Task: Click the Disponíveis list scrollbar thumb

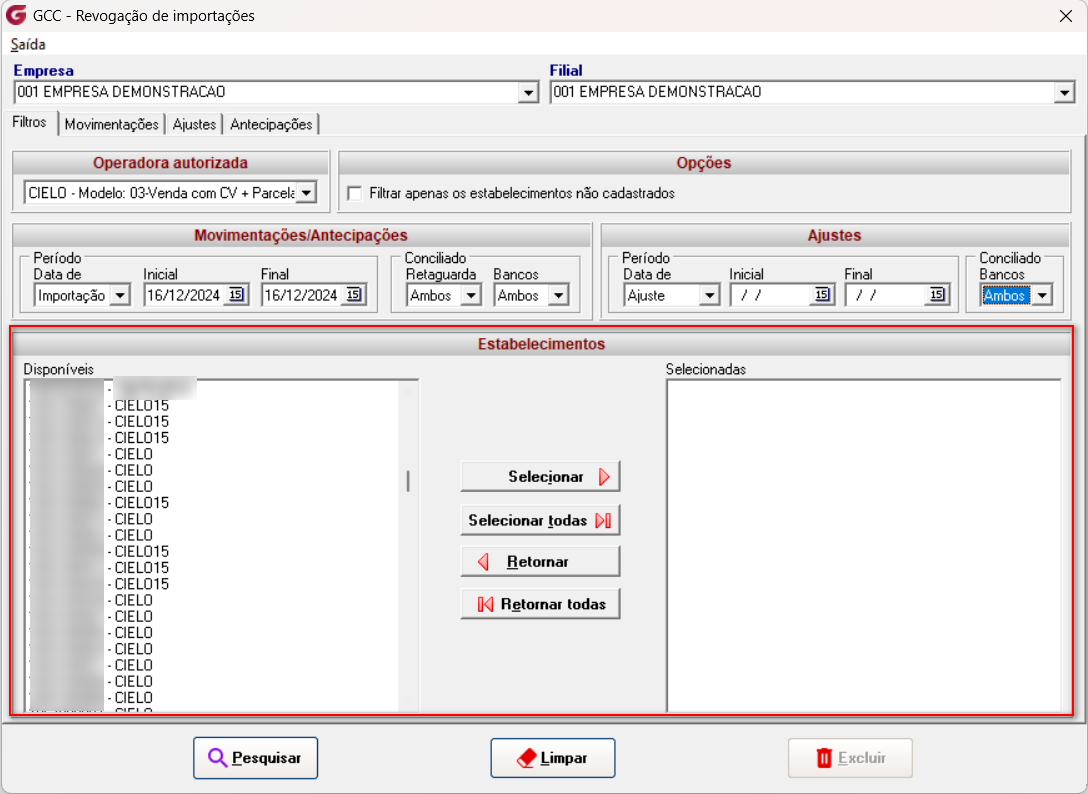Action: pyautogui.click(x=408, y=481)
